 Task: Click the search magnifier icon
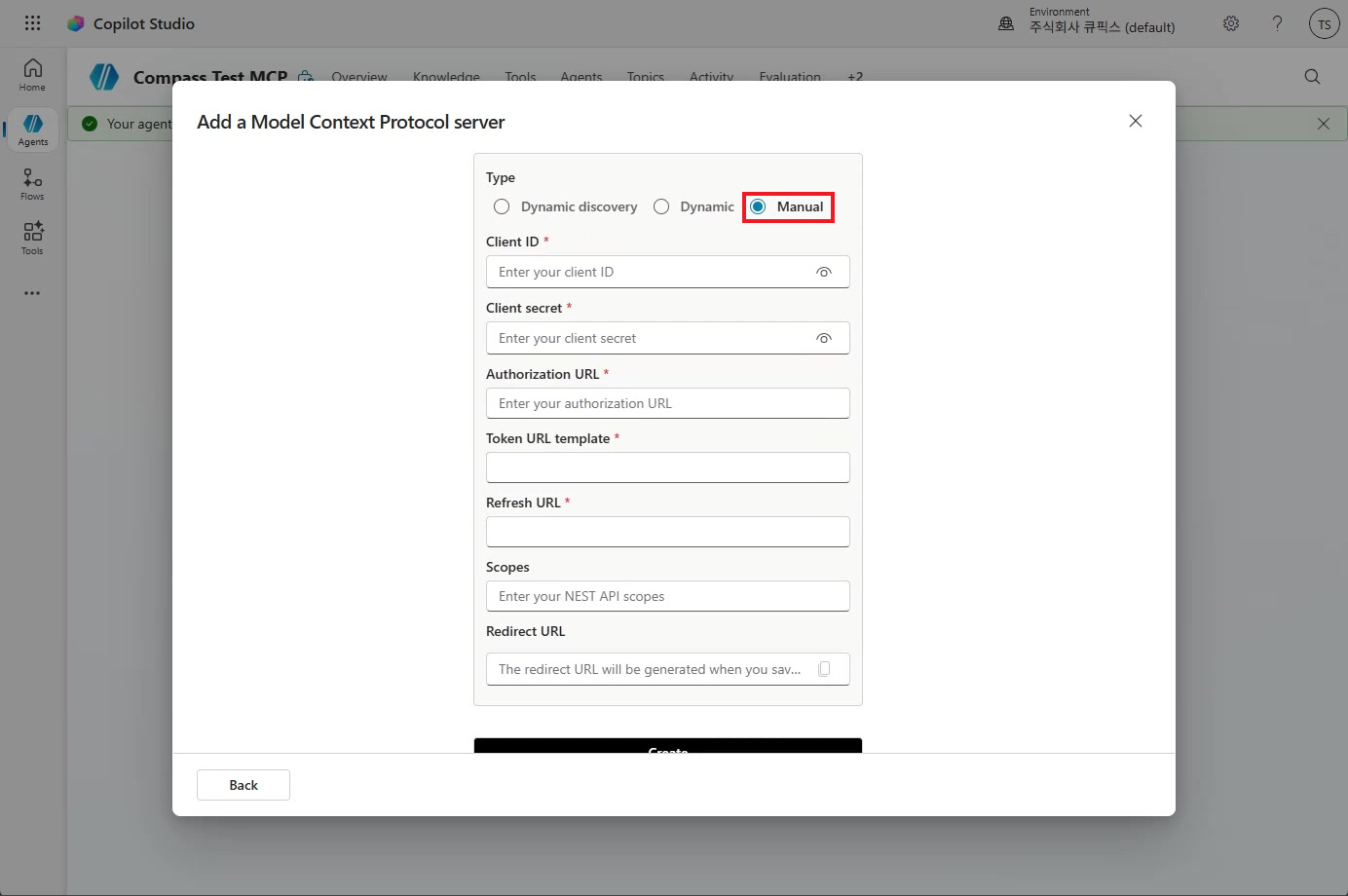tap(1312, 77)
